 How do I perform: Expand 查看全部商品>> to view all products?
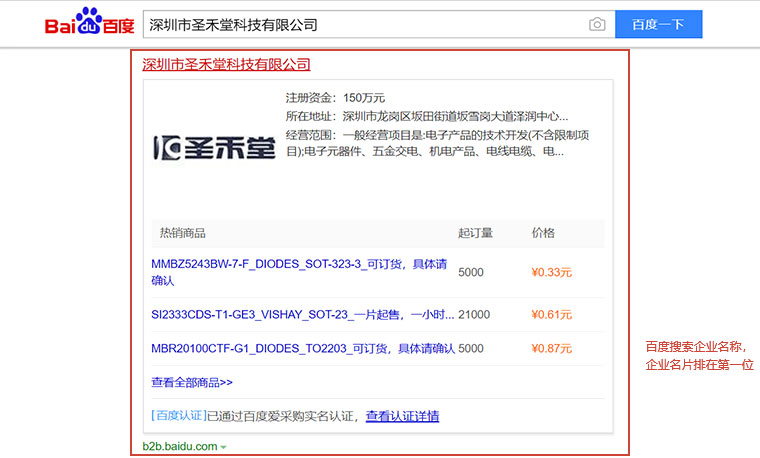click(192, 382)
